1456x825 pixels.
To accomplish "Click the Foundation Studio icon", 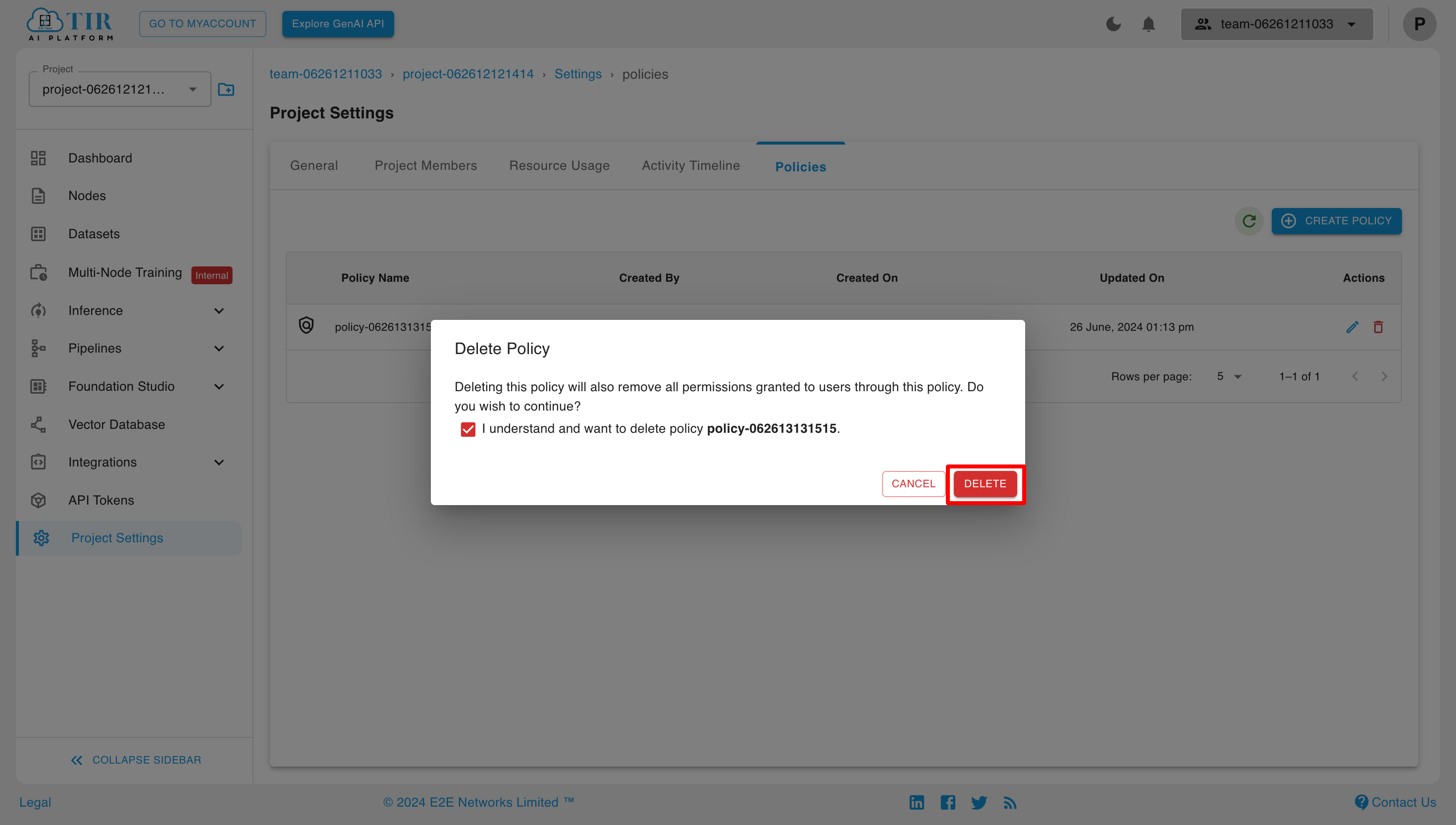I will click(38, 386).
